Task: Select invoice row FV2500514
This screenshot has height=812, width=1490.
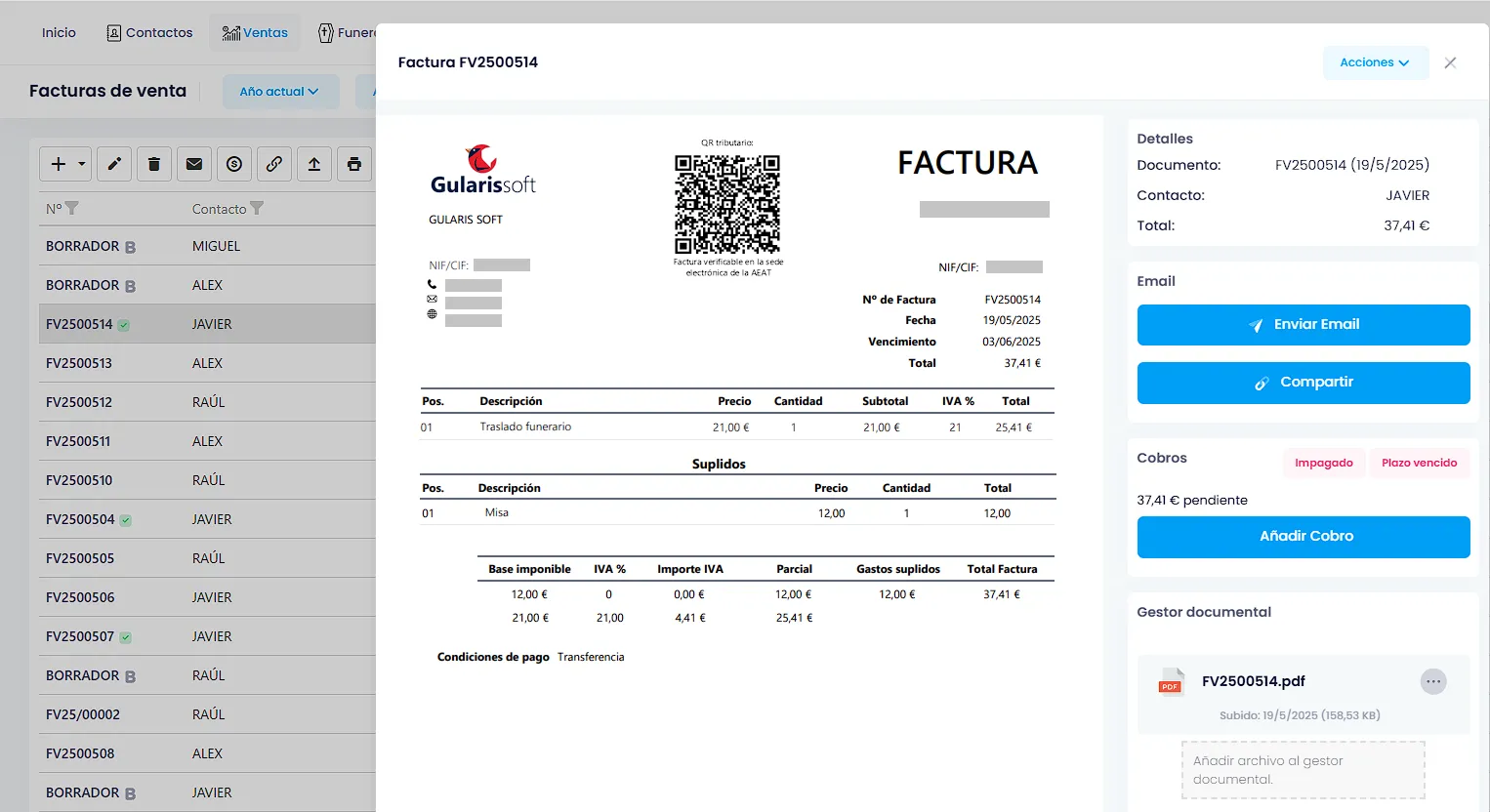Action: click(207, 324)
